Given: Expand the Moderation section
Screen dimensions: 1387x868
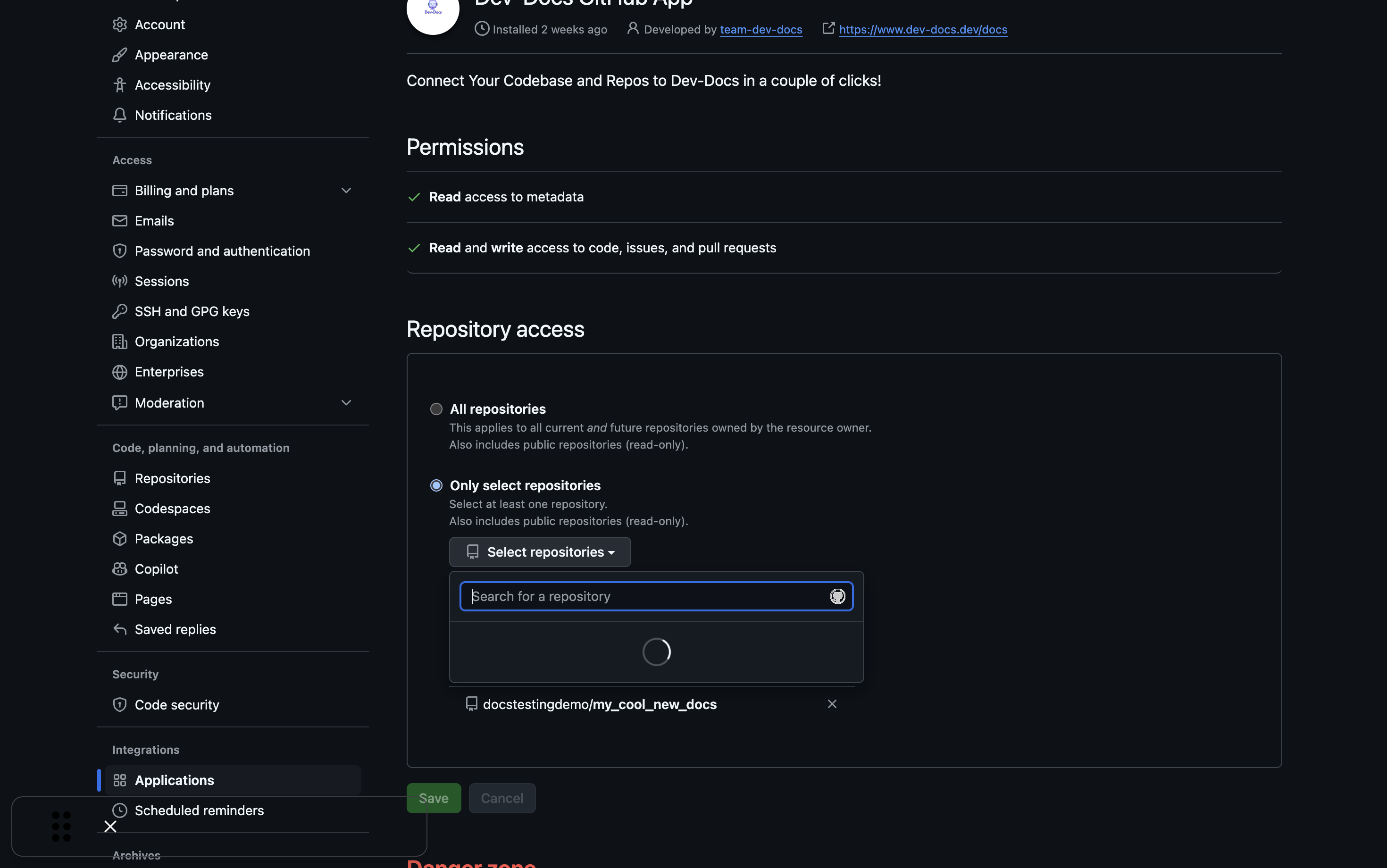Looking at the screenshot, I should (346, 402).
